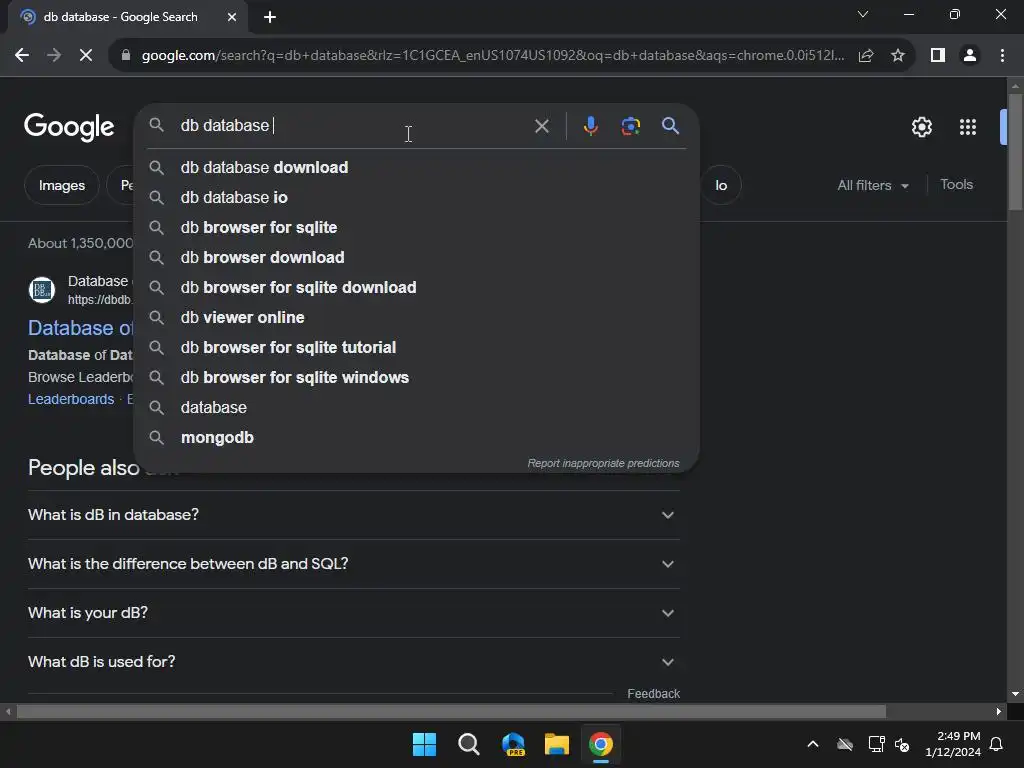Image resolution: width=1024 pixels, height=768 pixels.
Task: Open clock and date flyout
Action: (952, 744)
